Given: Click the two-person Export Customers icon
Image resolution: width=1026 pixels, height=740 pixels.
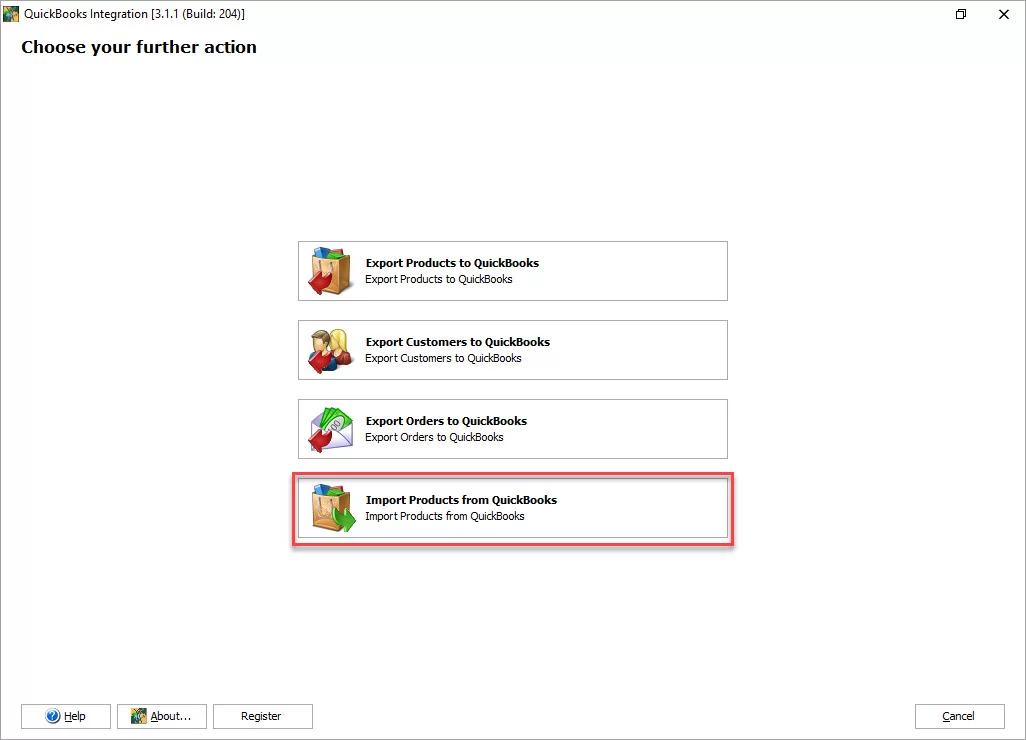Looking at the screenshot, I should coord(330,350).
